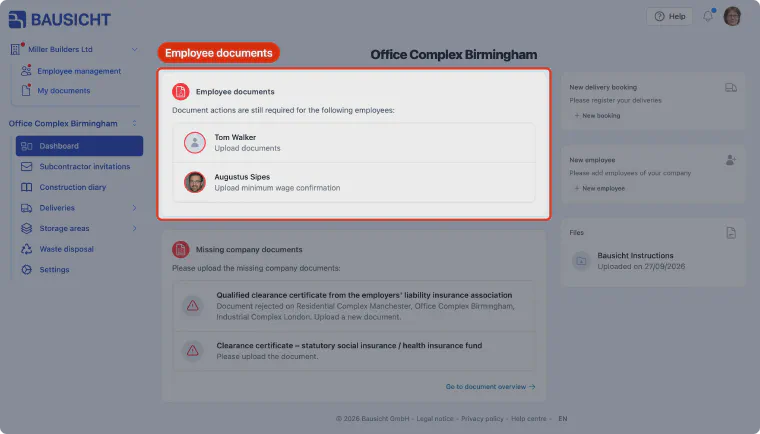Click the delivery truck icon on New delivery booking card

(x=731, y=88)
